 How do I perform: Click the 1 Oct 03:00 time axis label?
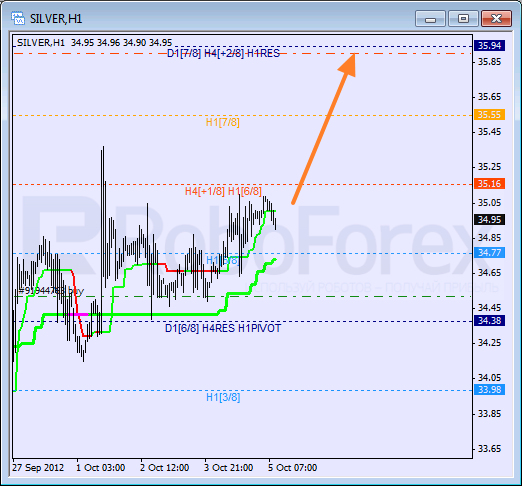click(x=101, y=468)
